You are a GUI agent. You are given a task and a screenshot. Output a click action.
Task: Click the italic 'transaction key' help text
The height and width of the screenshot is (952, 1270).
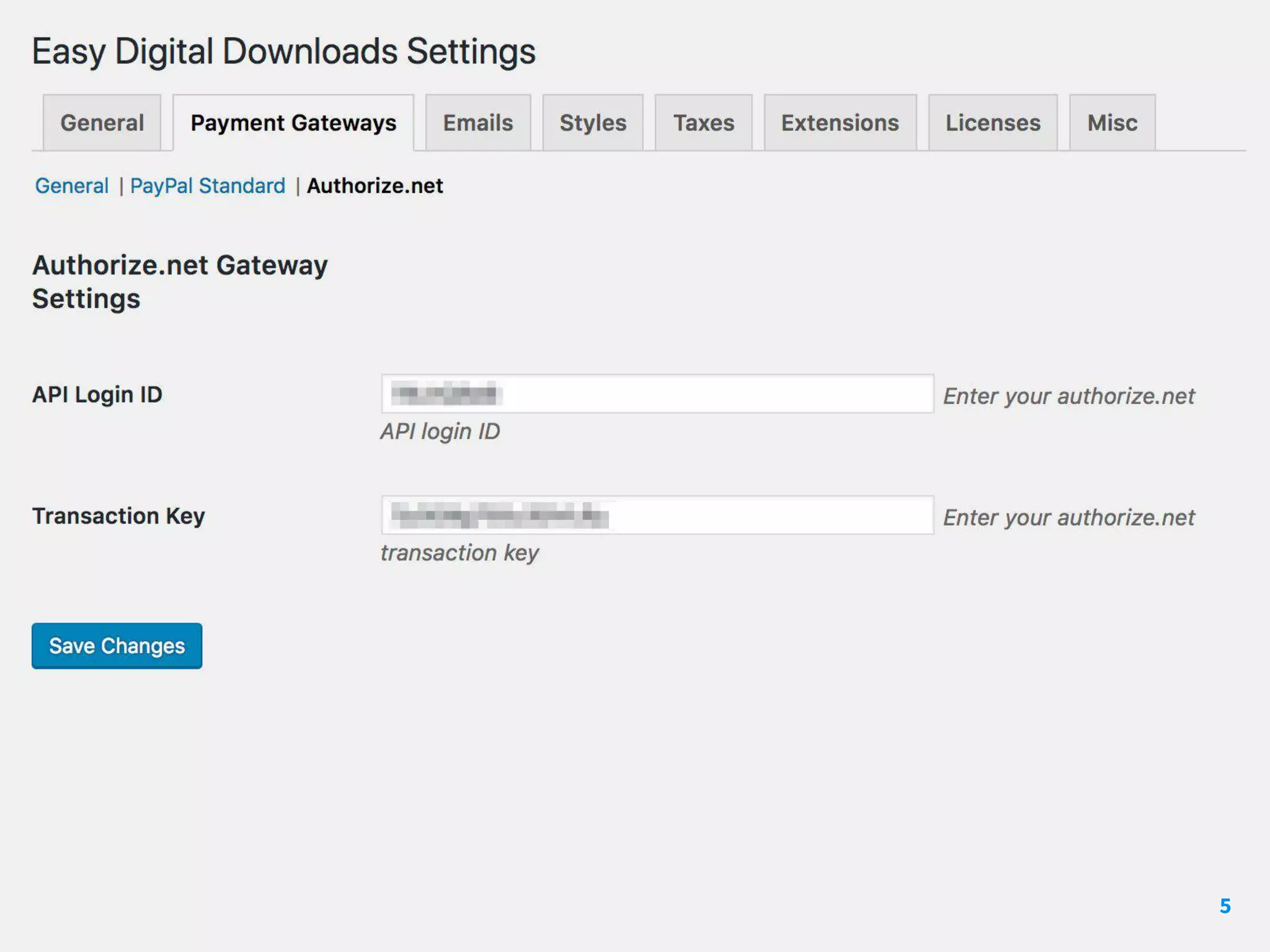coord(460,553)
